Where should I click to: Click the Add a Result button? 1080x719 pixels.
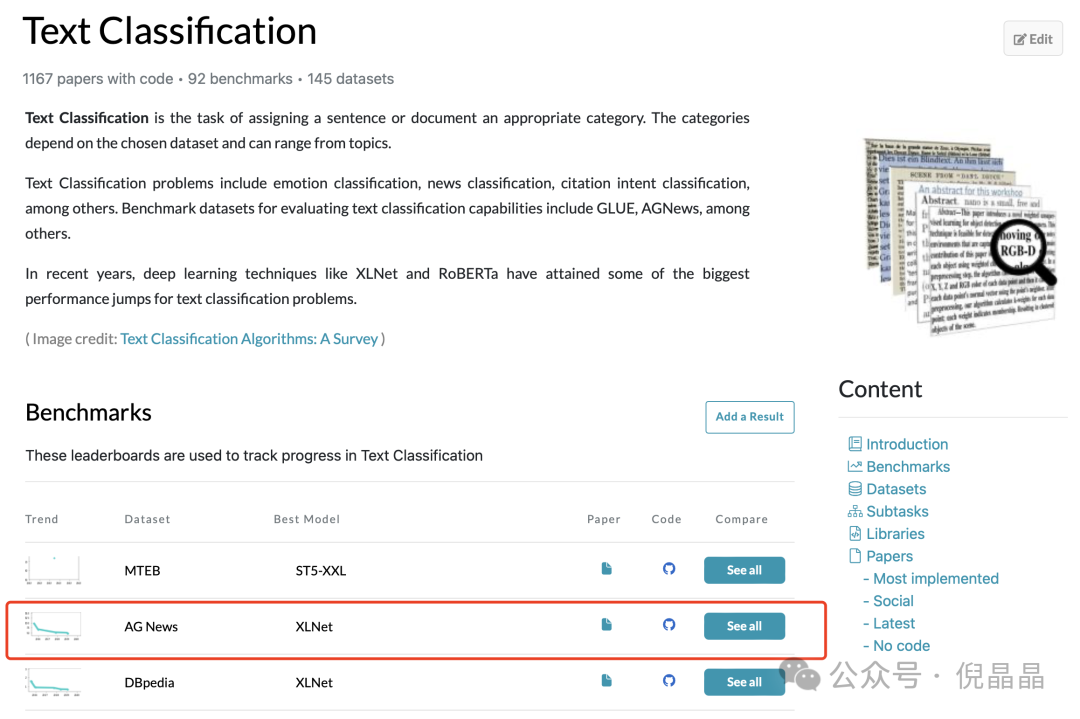pos(749,417)
